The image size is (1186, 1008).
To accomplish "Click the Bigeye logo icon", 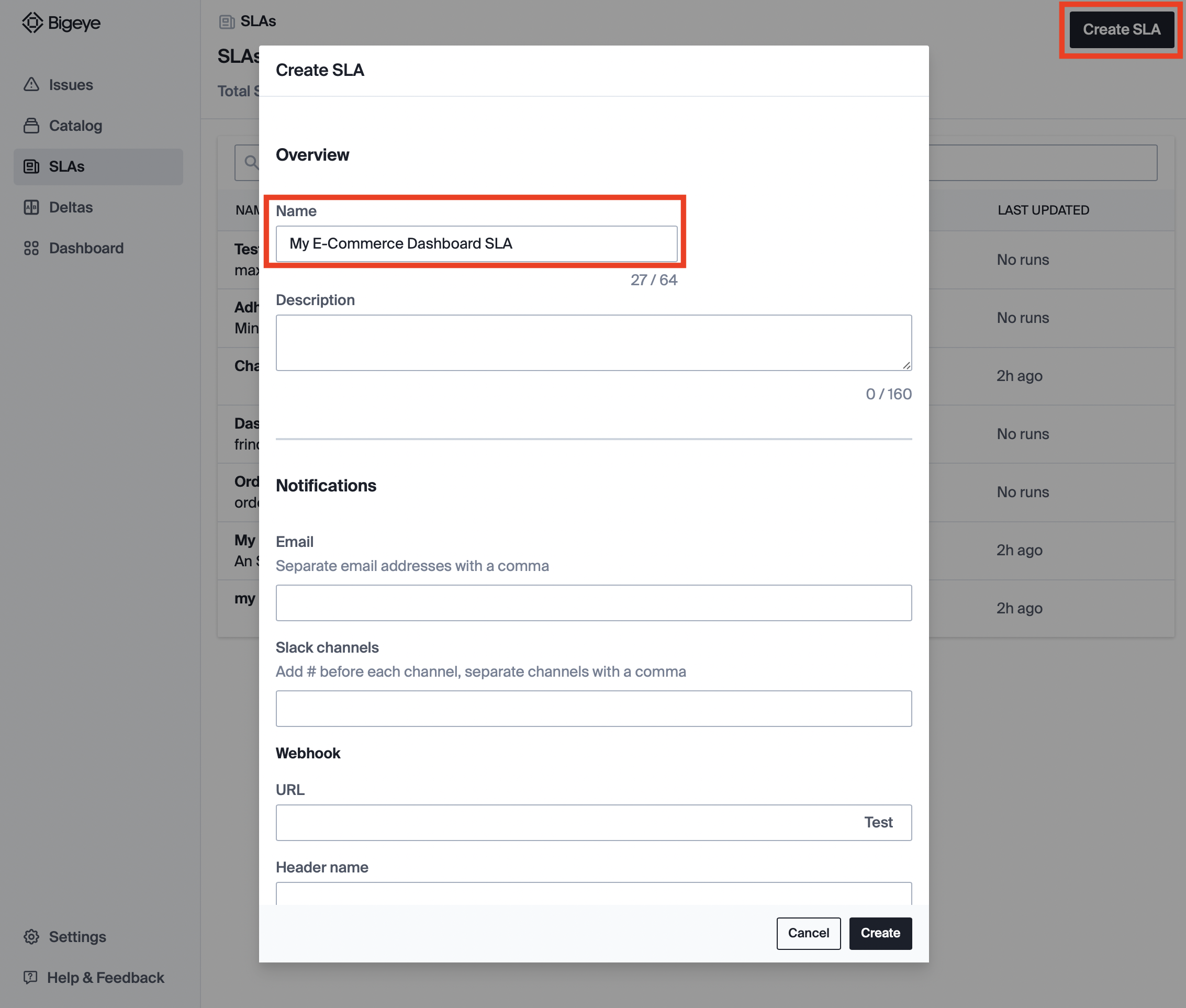I will click(32, 23).
